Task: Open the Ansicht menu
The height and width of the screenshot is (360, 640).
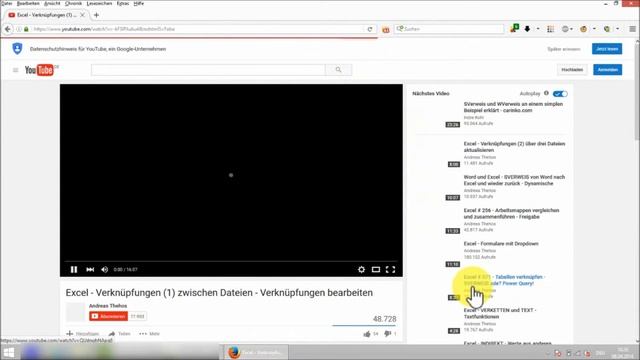Action: (x=52, y=3)
